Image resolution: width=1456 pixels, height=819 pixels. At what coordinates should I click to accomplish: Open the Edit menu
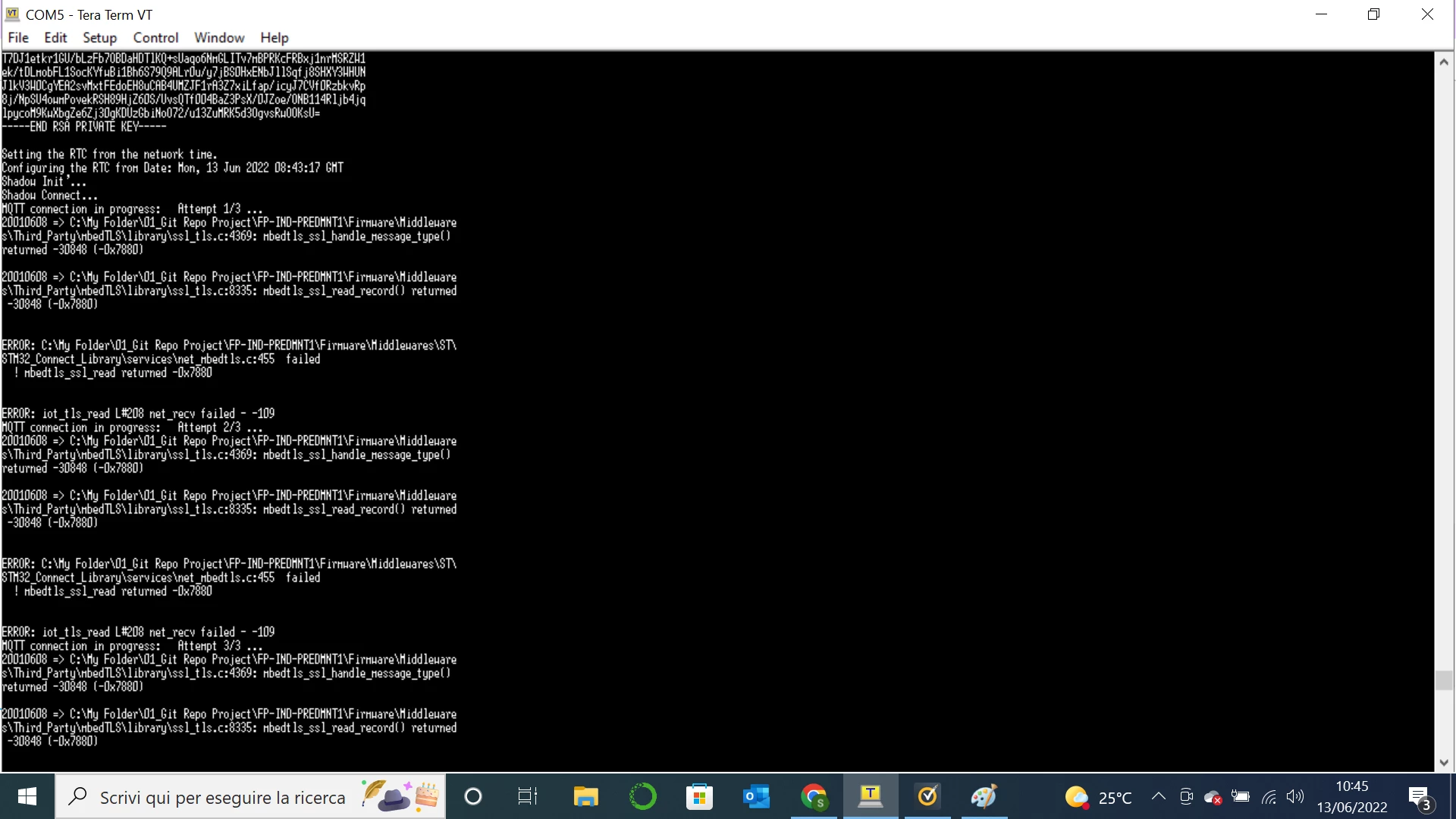tap(55, 38)
